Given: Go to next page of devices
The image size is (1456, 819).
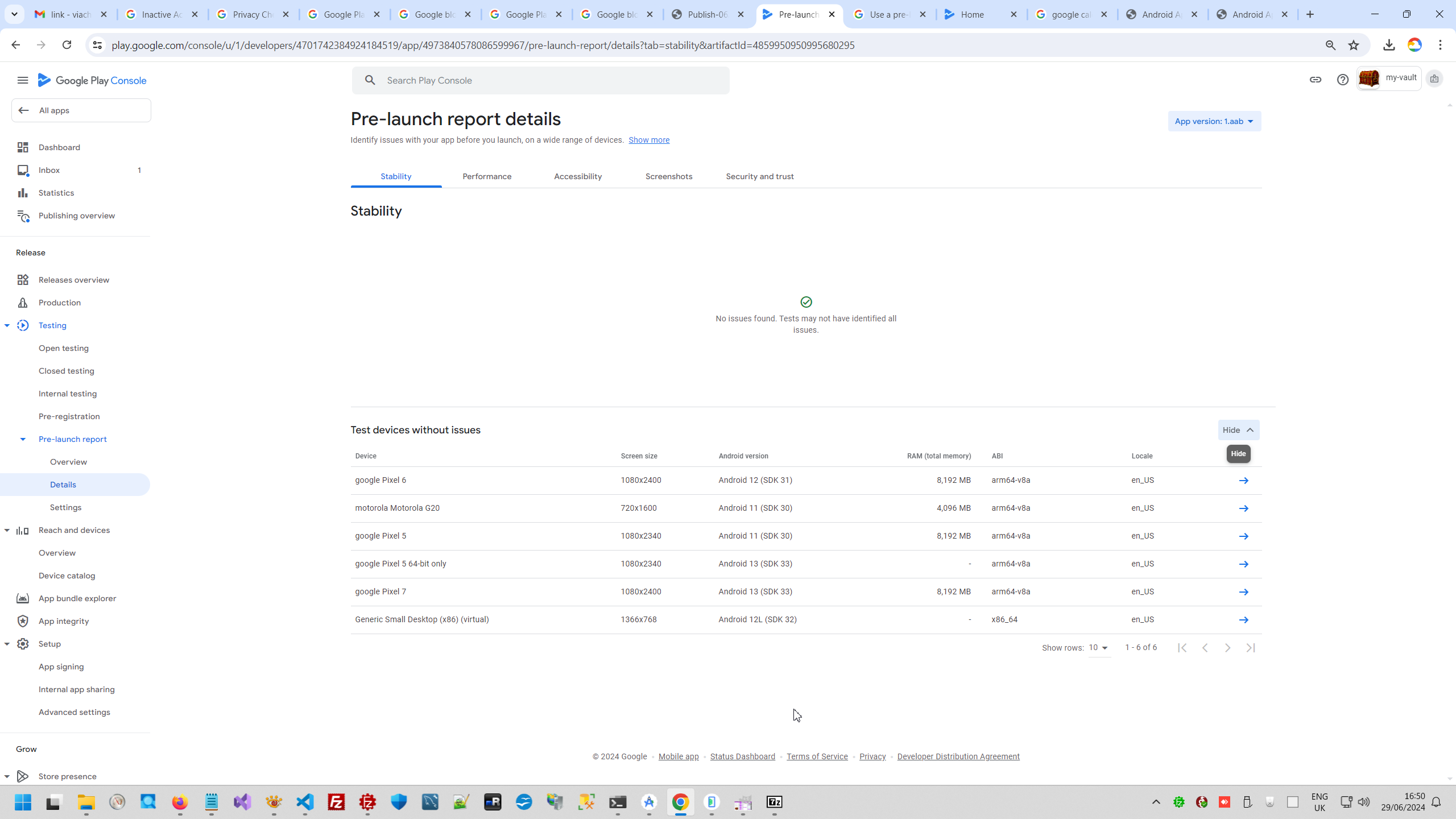Looking at the screenshot, I should [x=1227, y=648].
